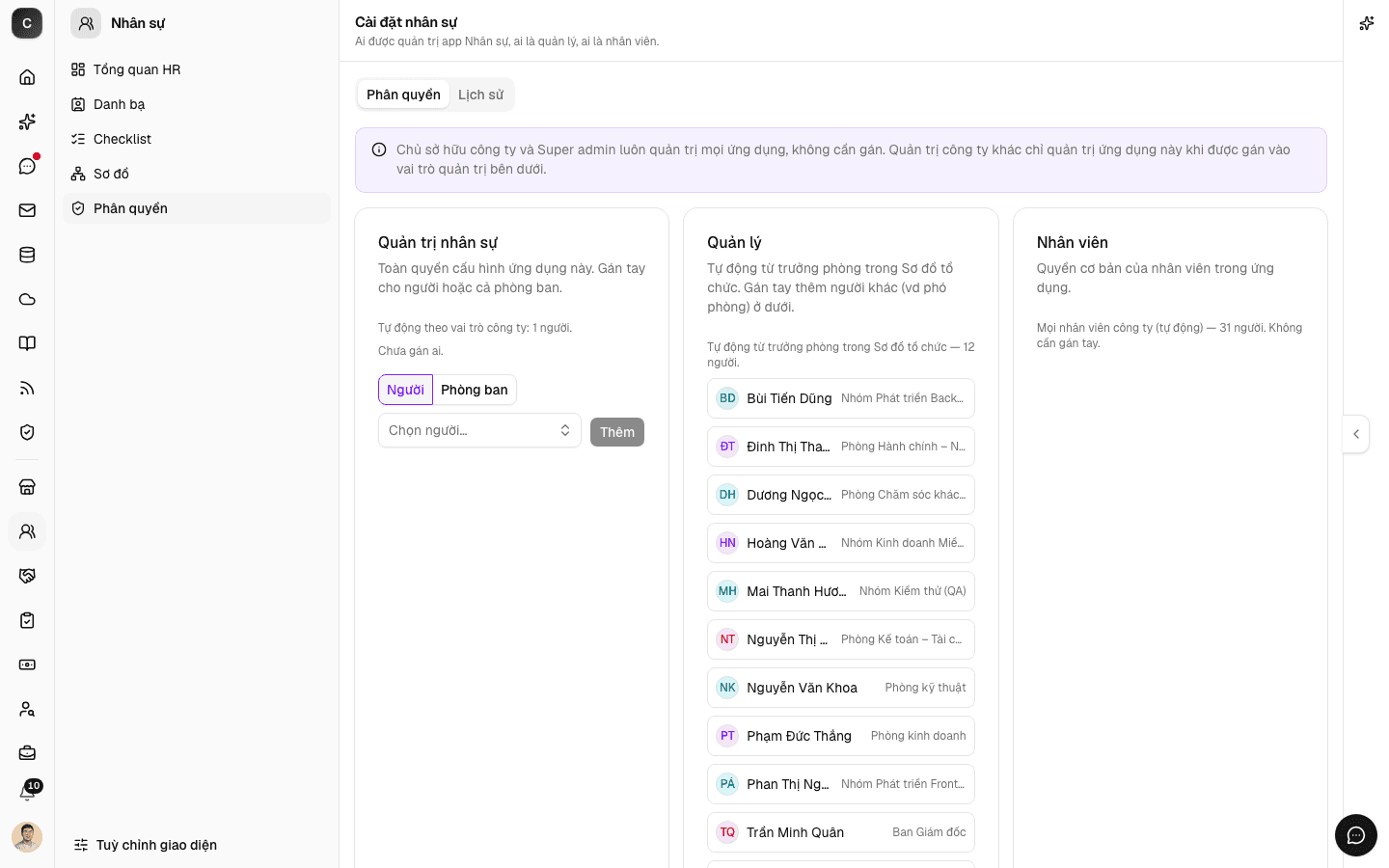Click the manager row for Nhóm Kinh doanh

(841, 543)
